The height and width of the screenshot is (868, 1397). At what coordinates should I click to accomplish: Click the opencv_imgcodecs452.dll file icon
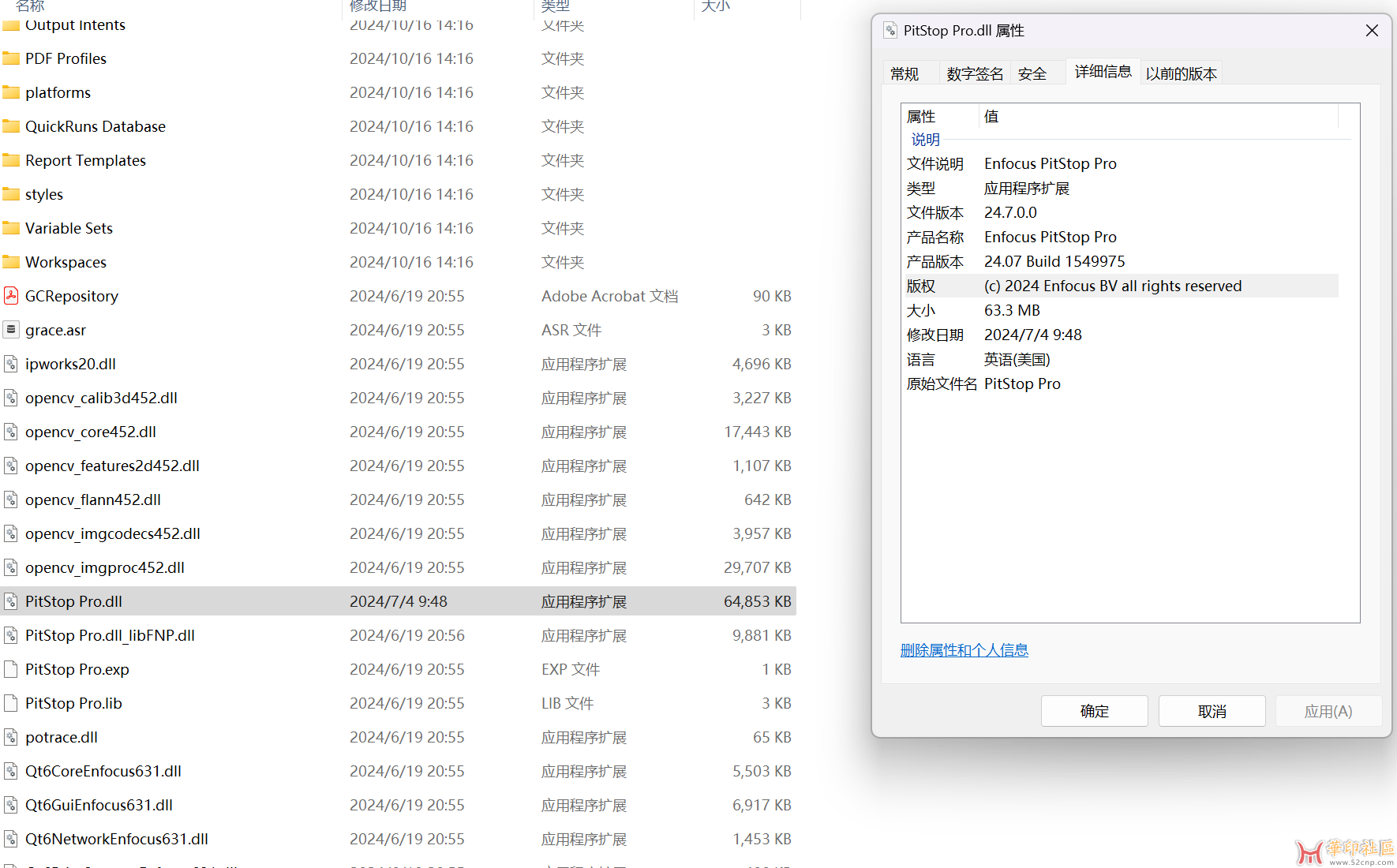pyautogui.click(x=11, y=533)
